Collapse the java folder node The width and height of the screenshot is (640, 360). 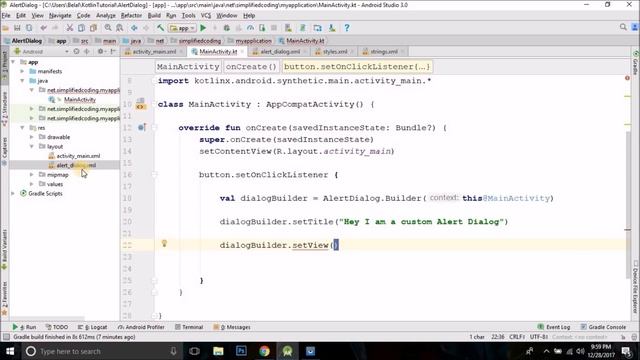point(22,81)
